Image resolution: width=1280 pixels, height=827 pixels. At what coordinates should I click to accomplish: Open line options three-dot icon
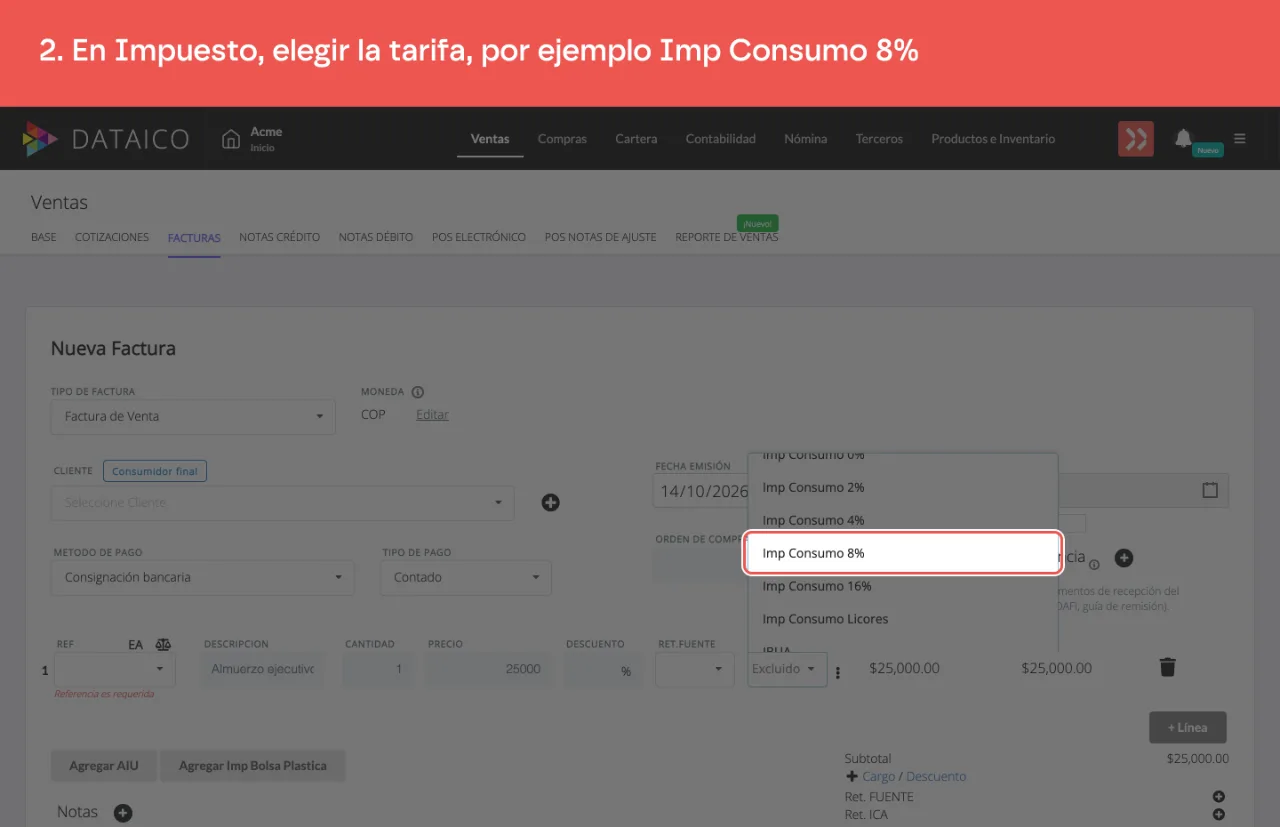[x=838, y=673]
